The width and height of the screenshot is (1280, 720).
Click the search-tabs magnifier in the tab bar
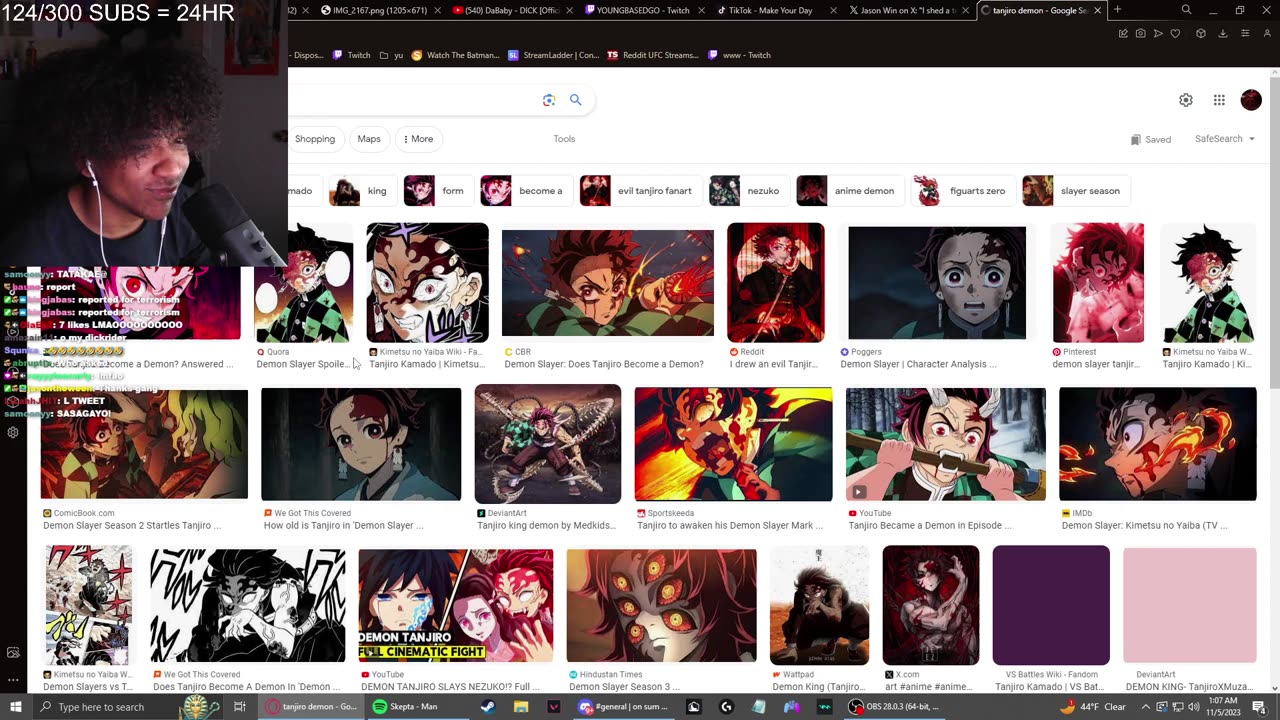1186,10
